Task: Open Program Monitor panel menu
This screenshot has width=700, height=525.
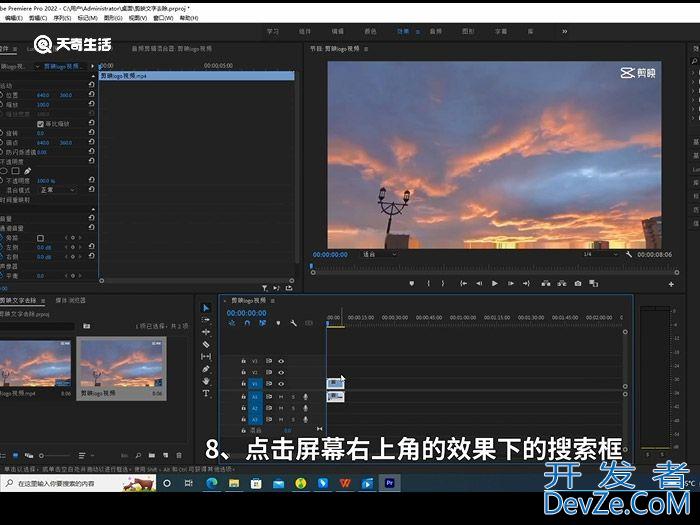Action: click(x=366, y=49)
